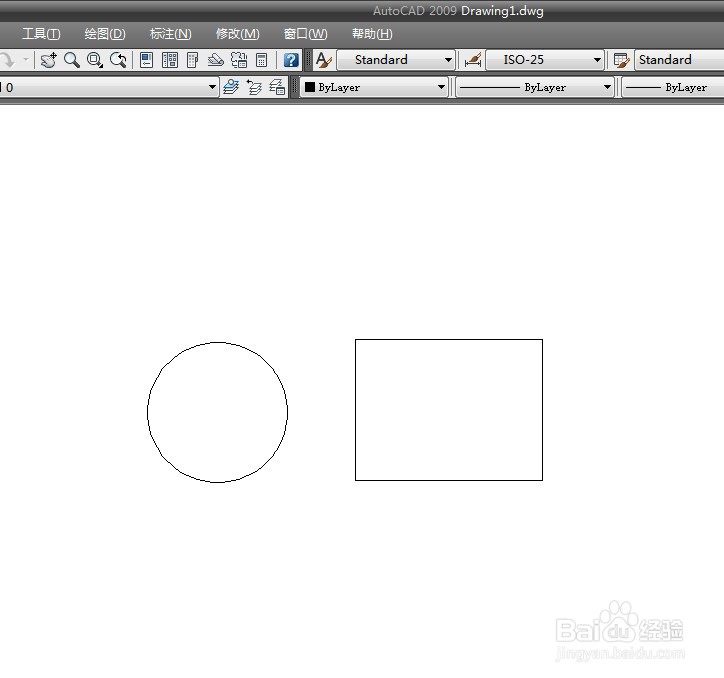The height and width of the screenshot is (678, 724).
Task: Select the Zoom realtime magnifier tool
Action: (72, 60)
